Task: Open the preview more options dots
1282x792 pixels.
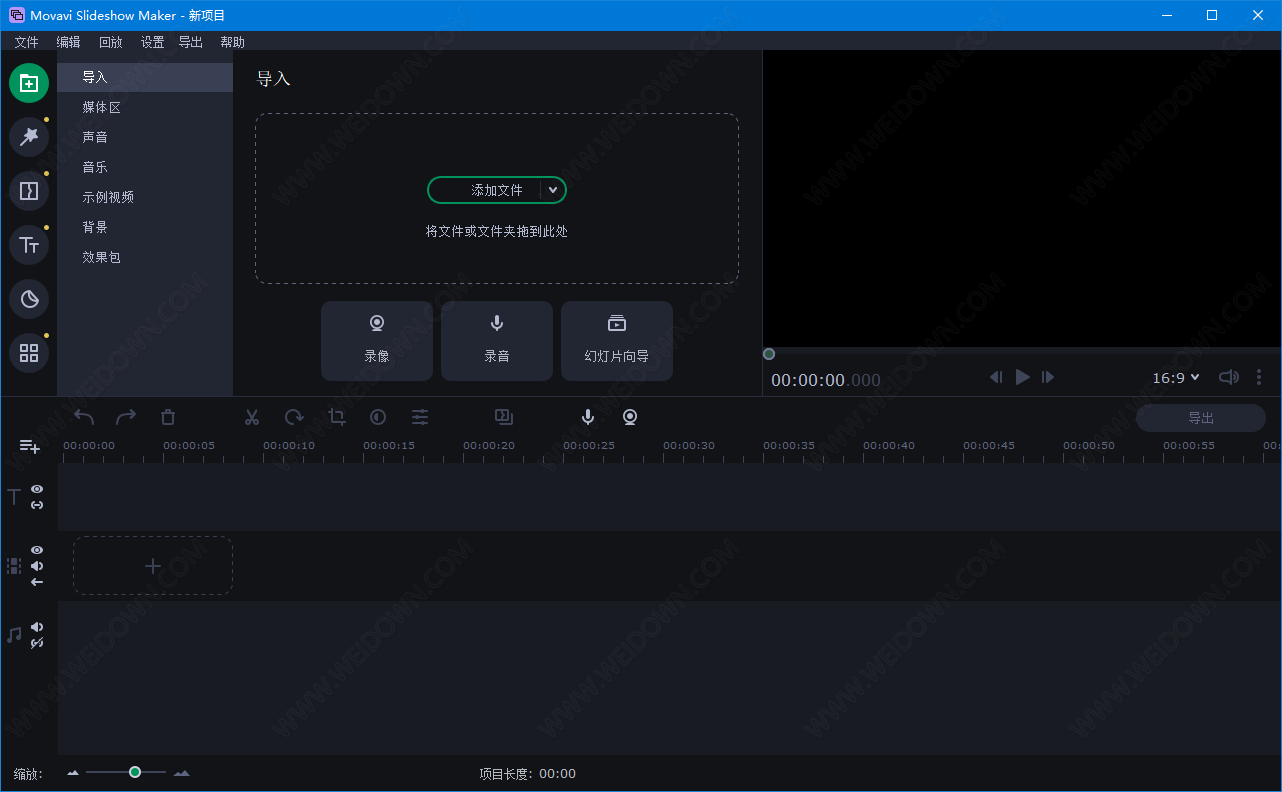Action: (x=1259, y=377)
